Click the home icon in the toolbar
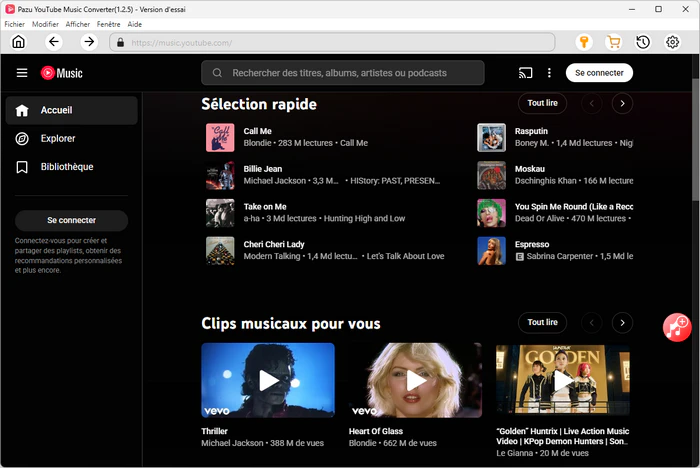 click(x=18, y=42)
